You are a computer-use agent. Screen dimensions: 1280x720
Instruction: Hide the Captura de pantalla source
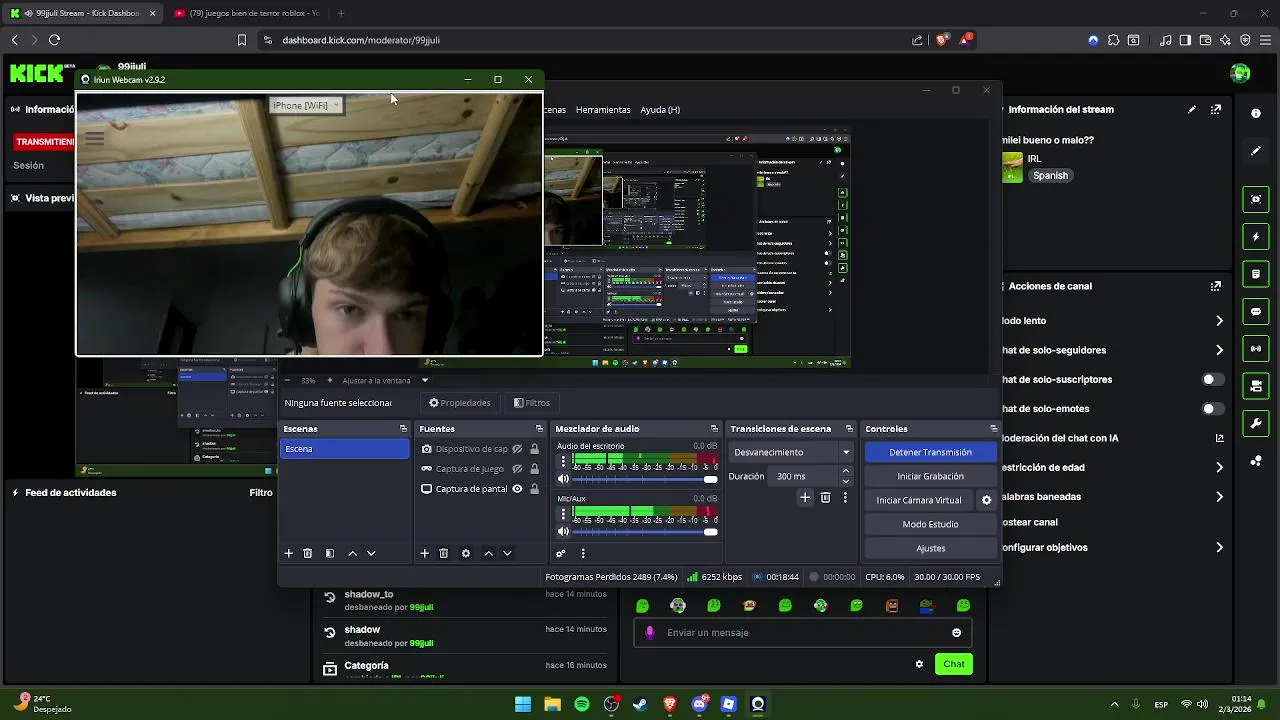coord(517,489)
